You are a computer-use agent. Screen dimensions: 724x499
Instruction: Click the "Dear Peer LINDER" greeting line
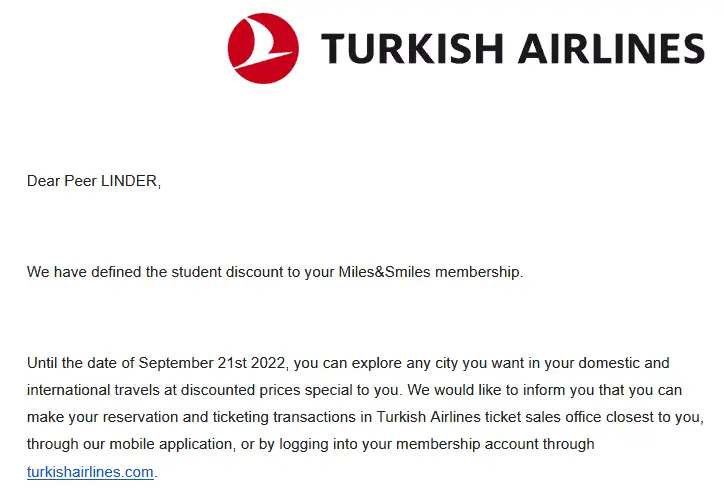coord(93,181)
